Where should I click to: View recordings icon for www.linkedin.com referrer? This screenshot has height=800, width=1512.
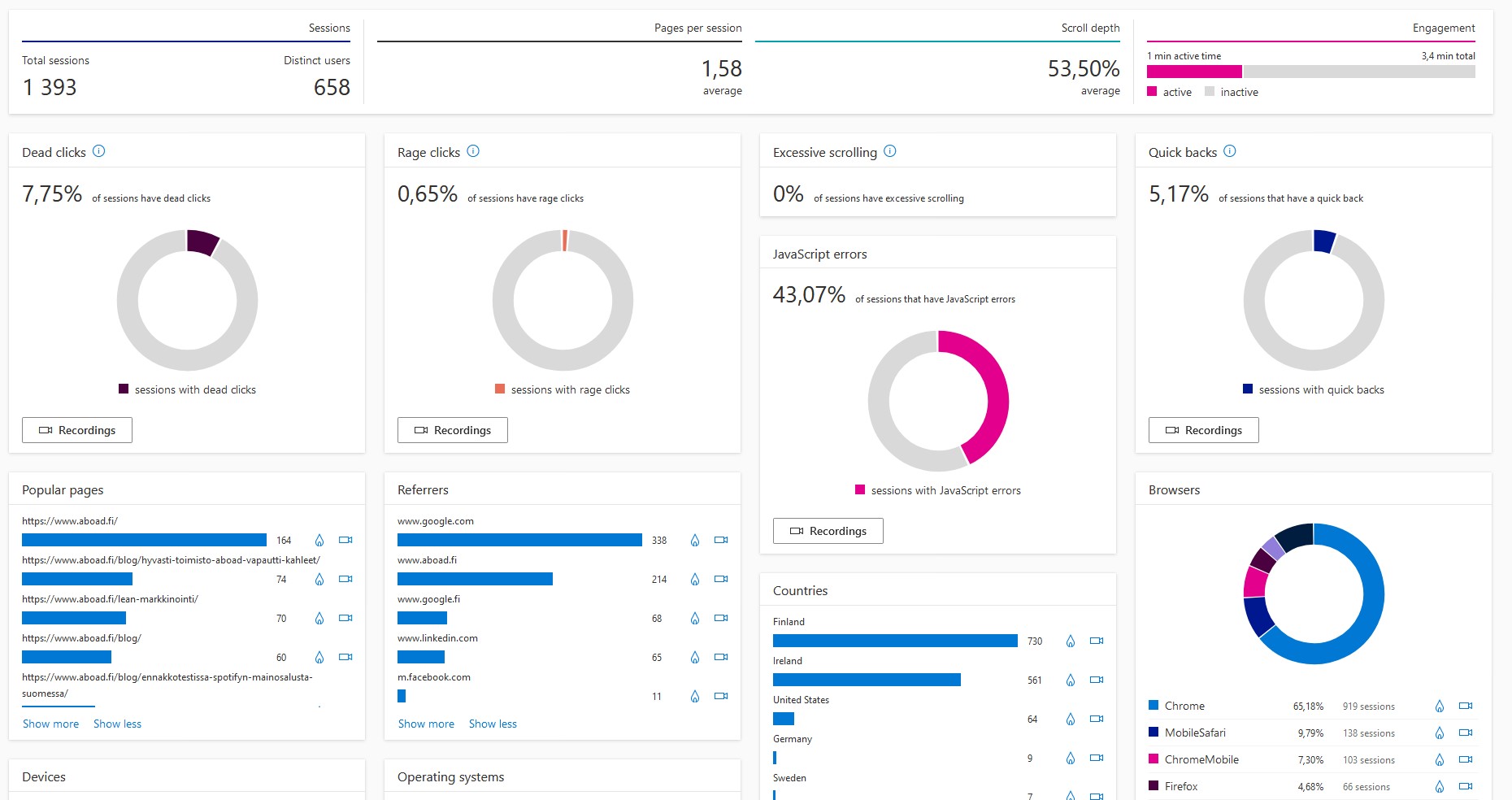click(721, 657)
